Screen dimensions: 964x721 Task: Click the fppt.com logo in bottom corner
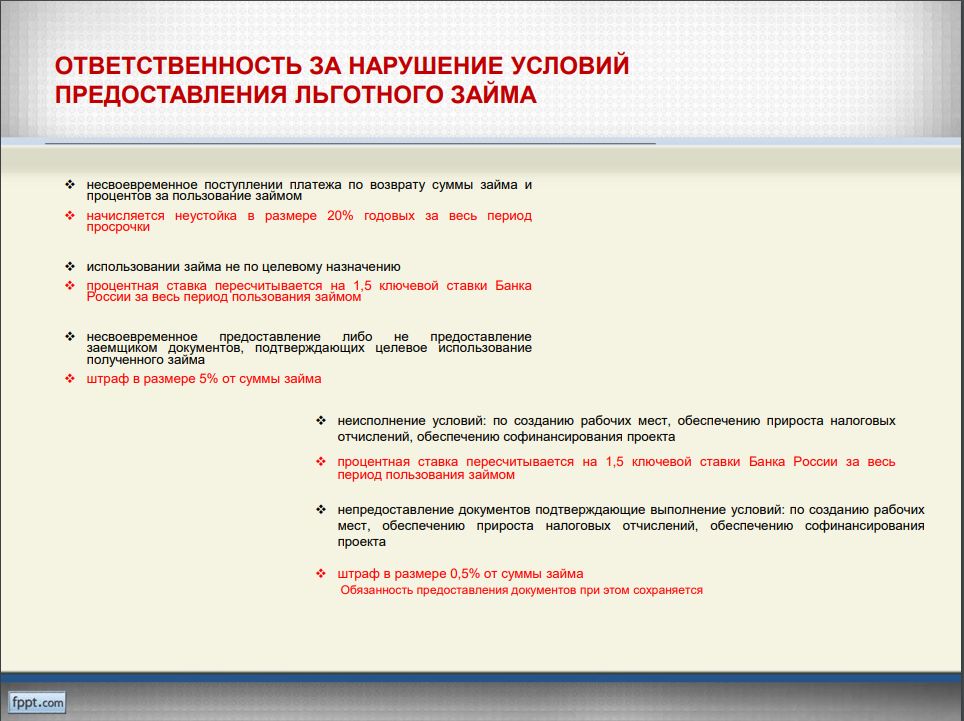pos(38,702)
